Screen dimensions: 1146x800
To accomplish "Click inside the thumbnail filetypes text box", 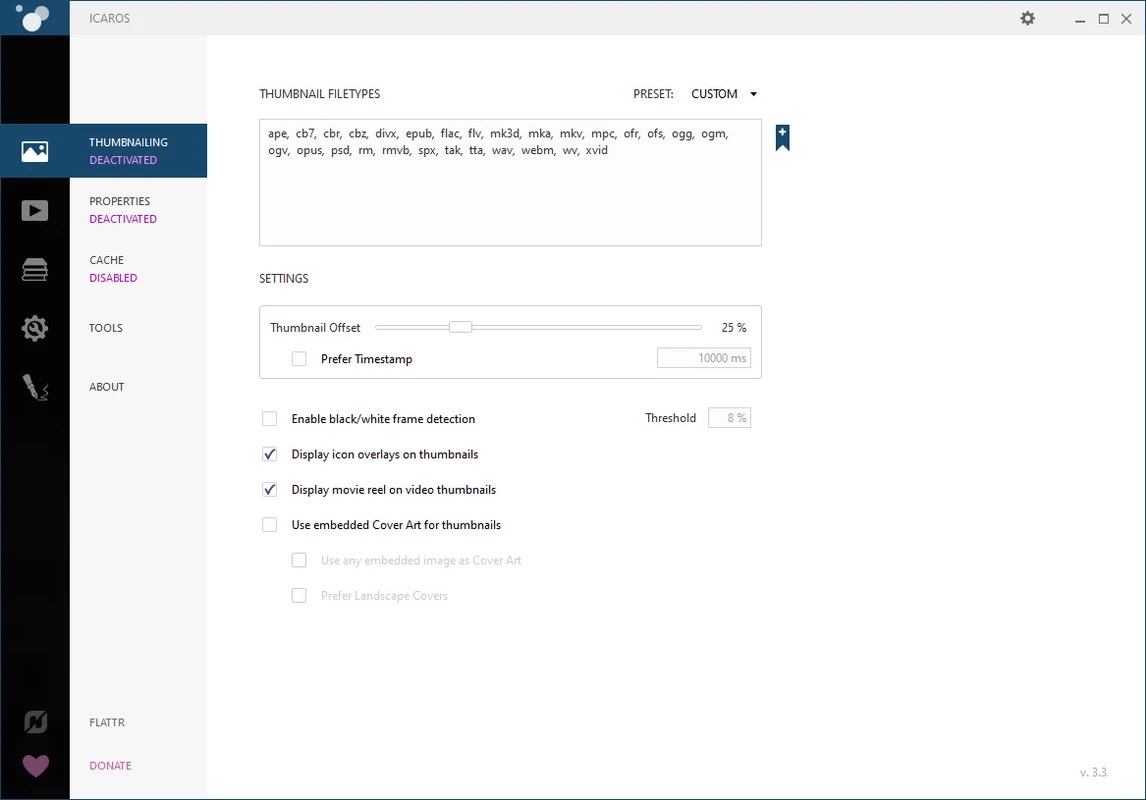I will [x=510, y=200].
